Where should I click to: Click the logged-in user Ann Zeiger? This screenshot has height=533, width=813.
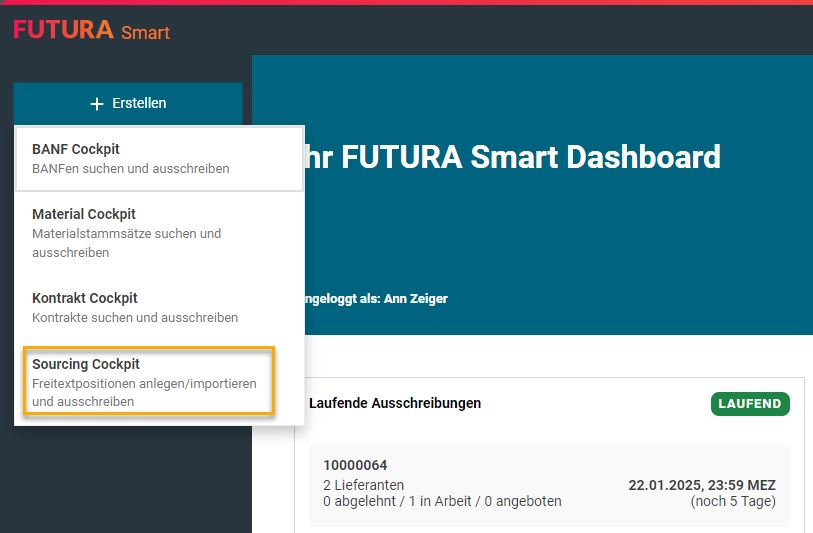click(416, 299)
